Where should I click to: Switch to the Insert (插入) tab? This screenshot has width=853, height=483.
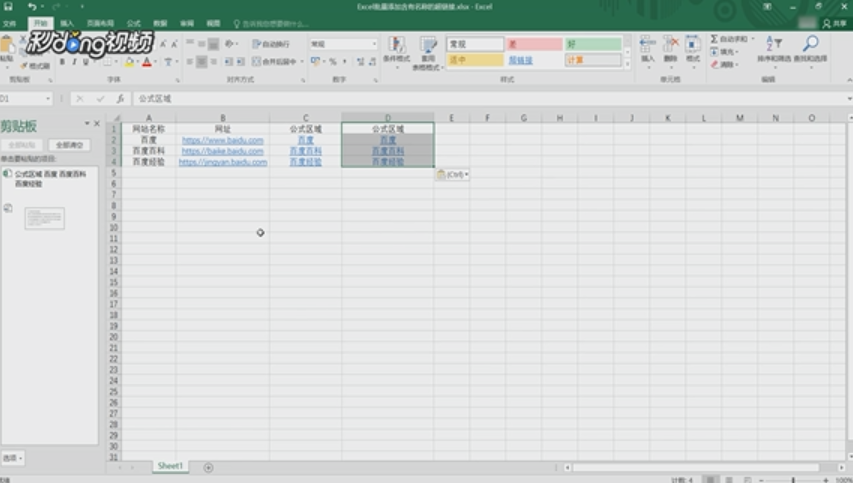(67, 23)
